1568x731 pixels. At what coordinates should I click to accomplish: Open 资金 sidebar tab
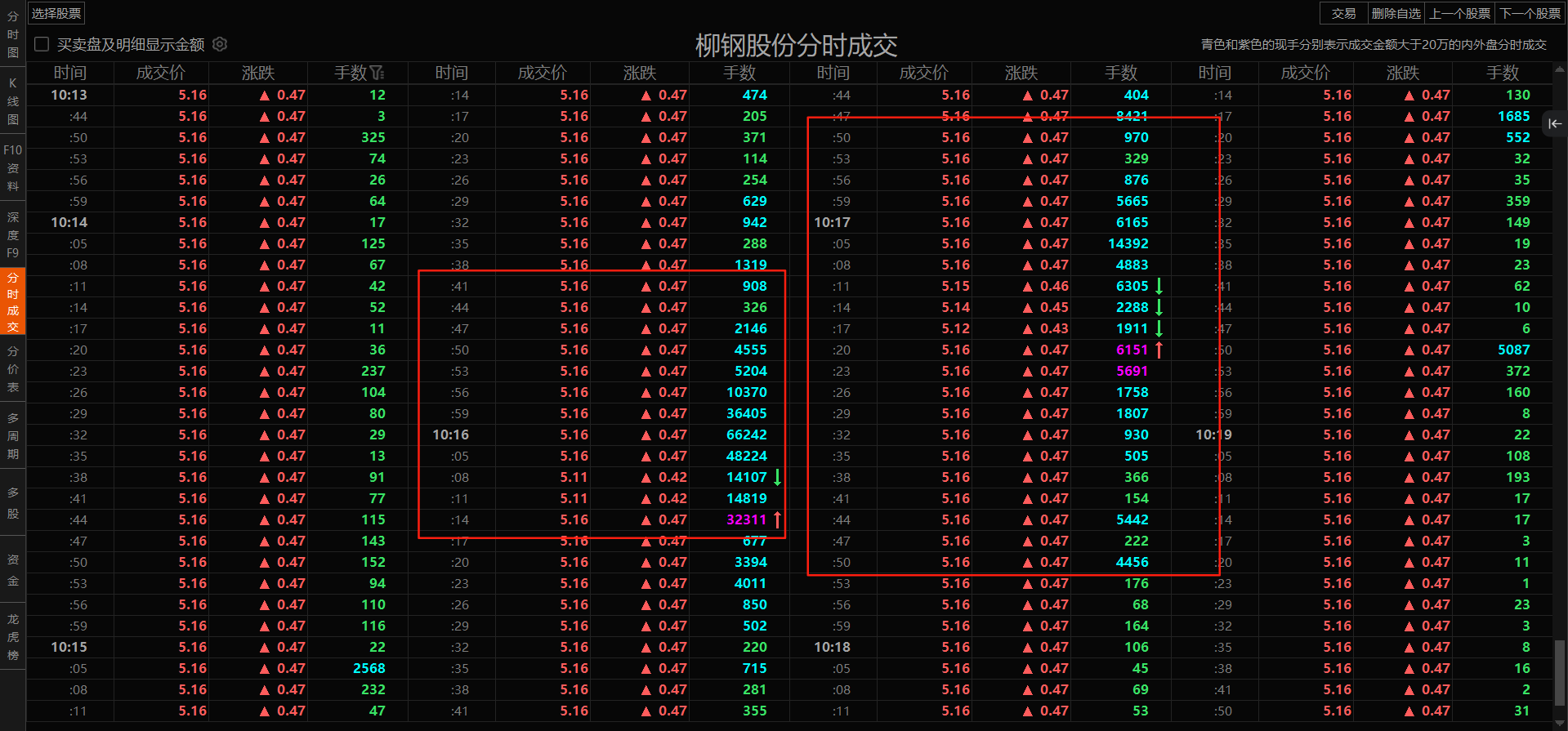click(x=12, y=570)
